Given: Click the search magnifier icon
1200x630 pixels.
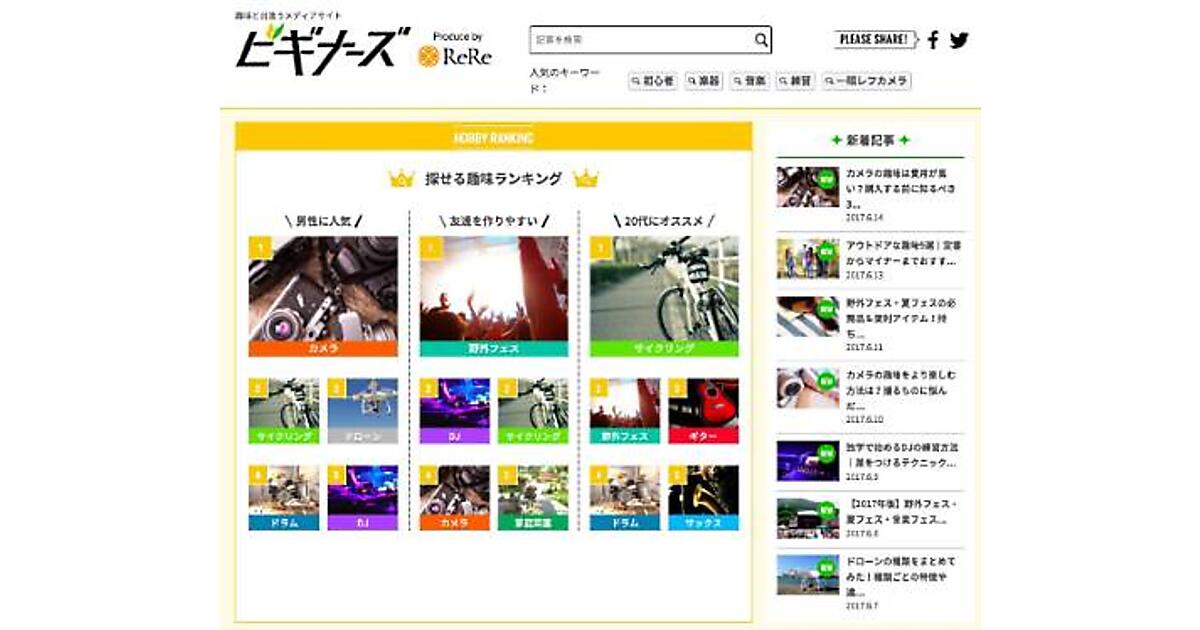Looking at the screenshot, I should tap(762, 40).
